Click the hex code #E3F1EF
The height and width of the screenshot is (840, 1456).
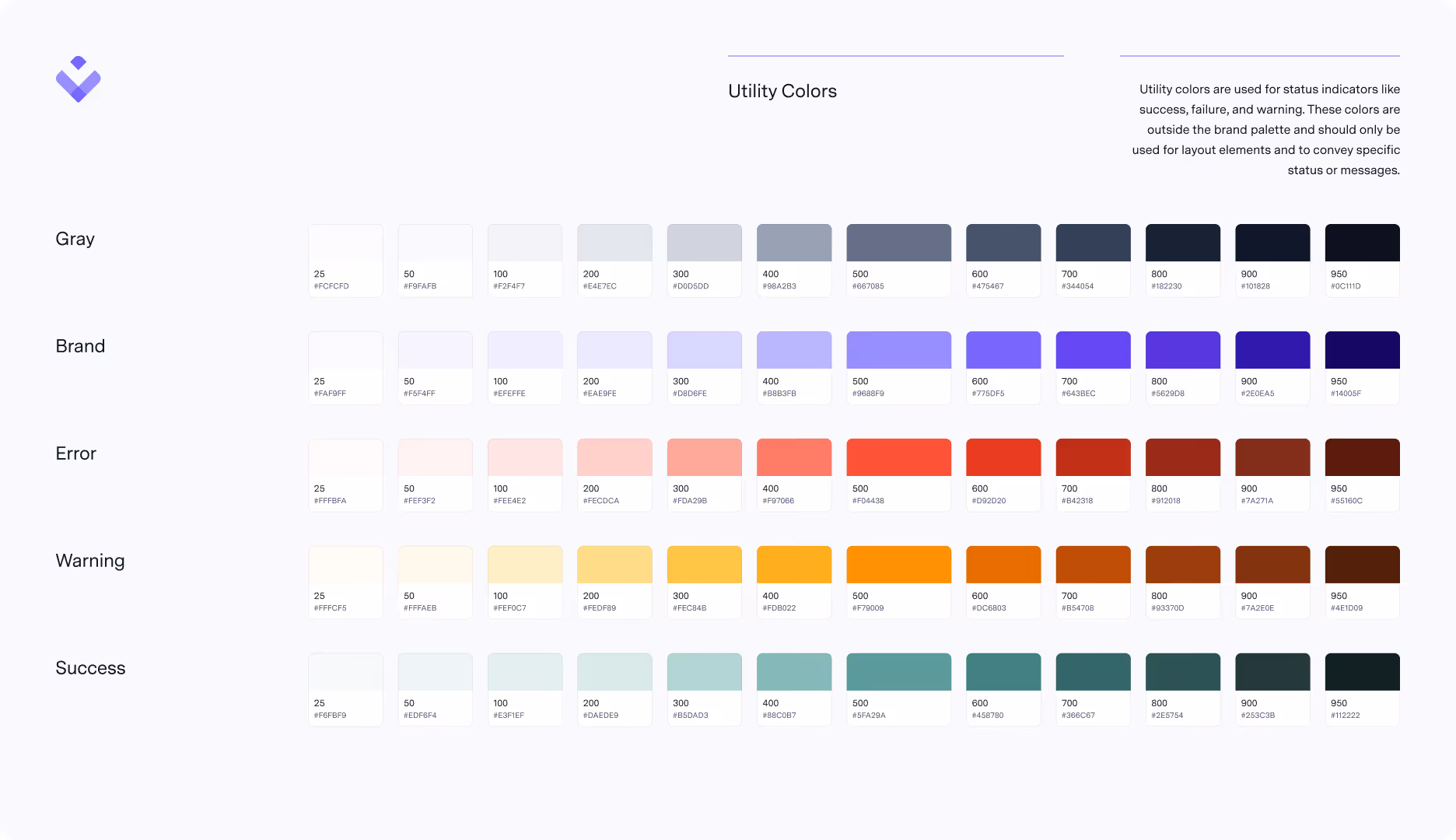click(509, 716)
